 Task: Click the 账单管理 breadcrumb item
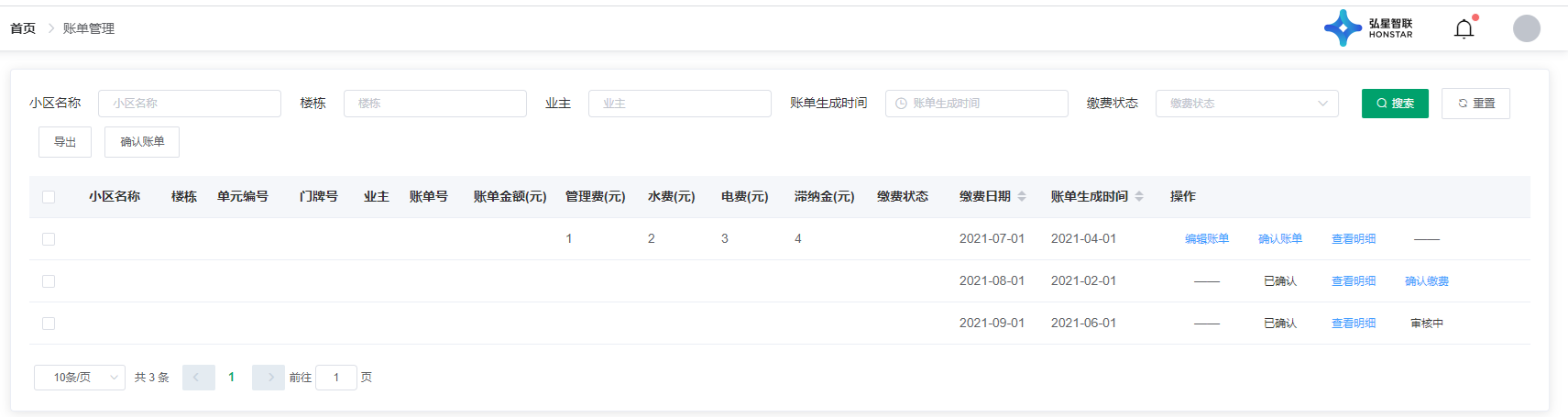coord(89,28)
